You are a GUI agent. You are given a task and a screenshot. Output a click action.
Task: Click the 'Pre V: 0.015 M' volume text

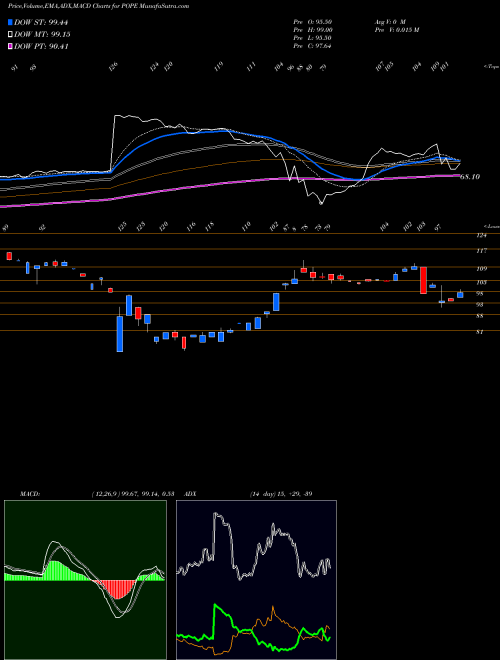(396, 30)
